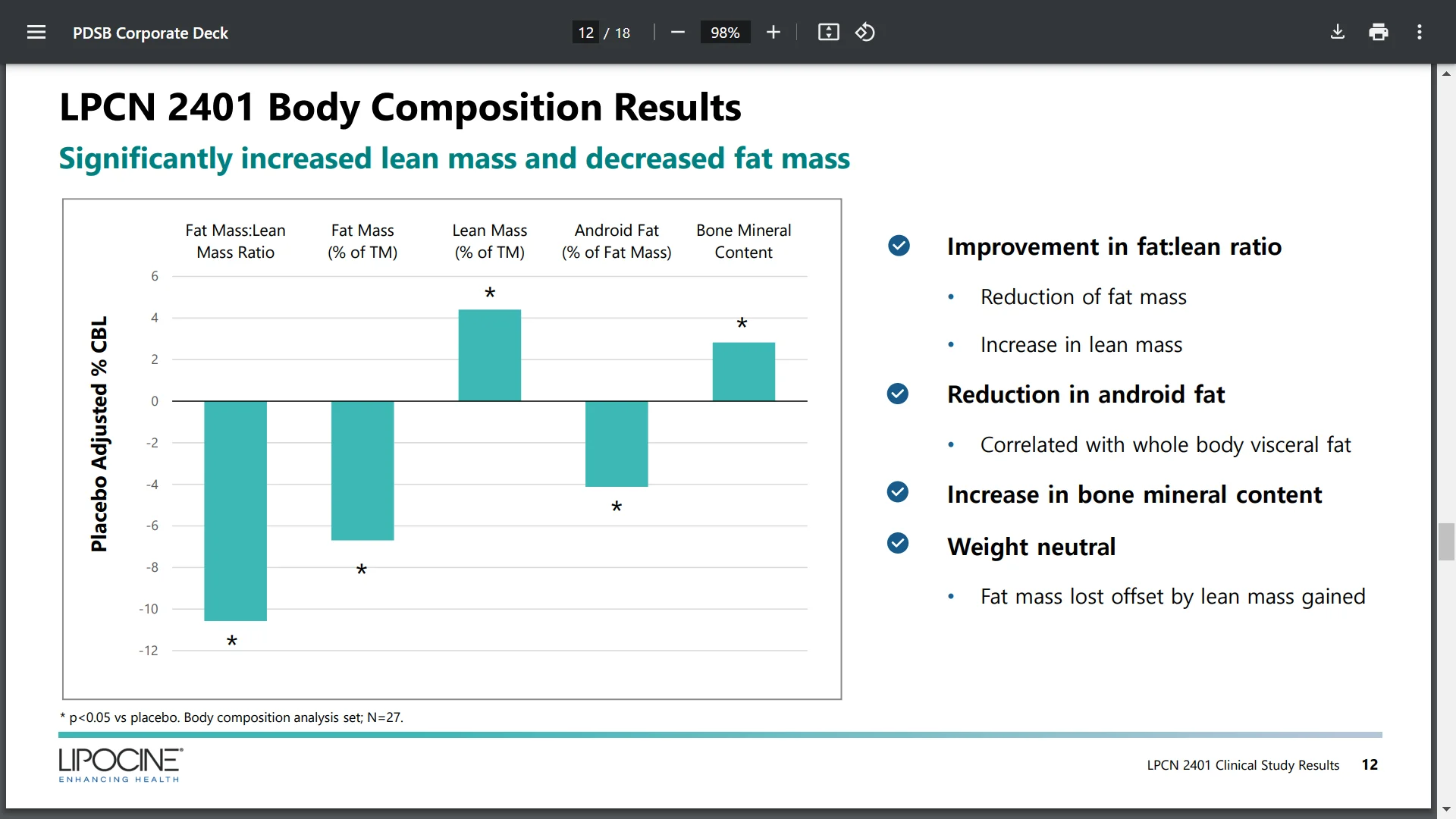Screen dimensions: 1456x819
Task: Click the checkmark beside Reduction in android fat
Action: (898, 394)
